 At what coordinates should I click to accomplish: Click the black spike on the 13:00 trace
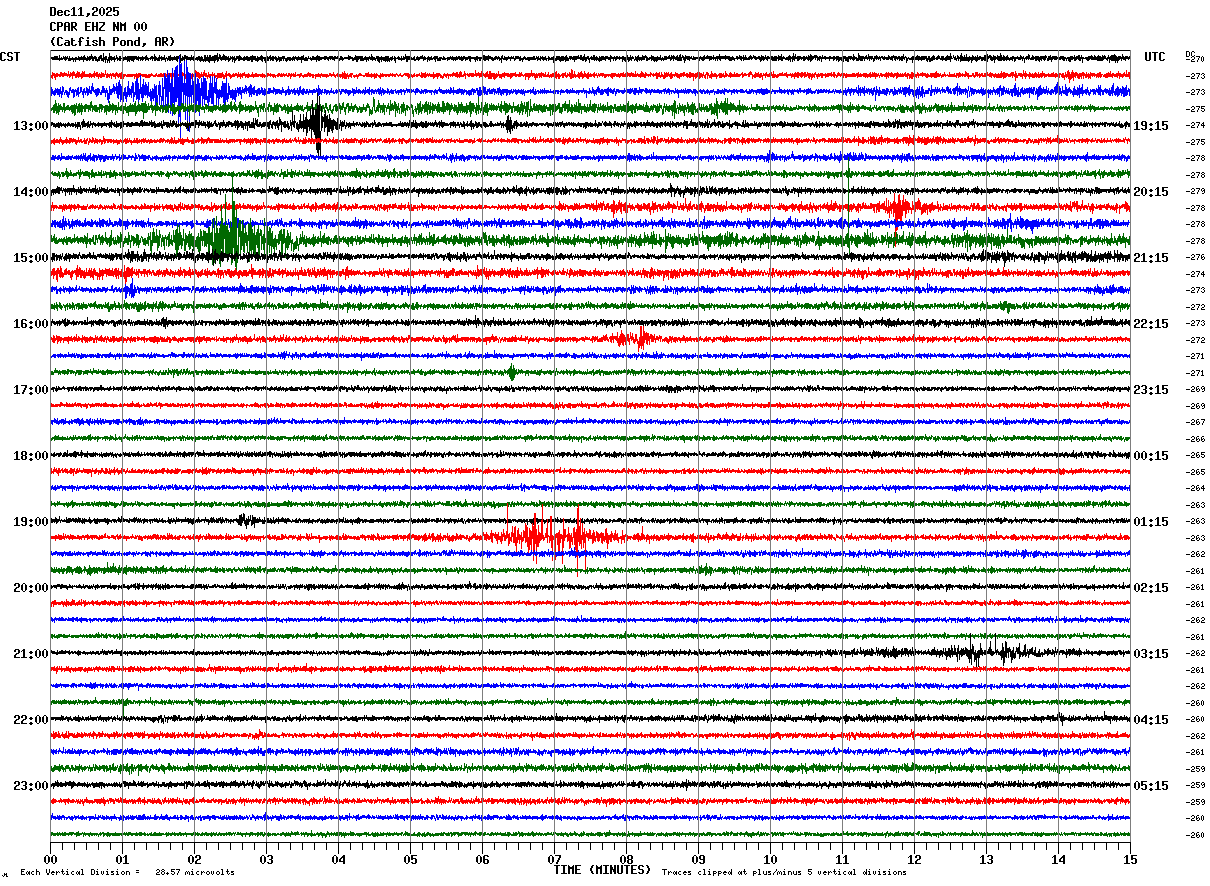[317, 125]
